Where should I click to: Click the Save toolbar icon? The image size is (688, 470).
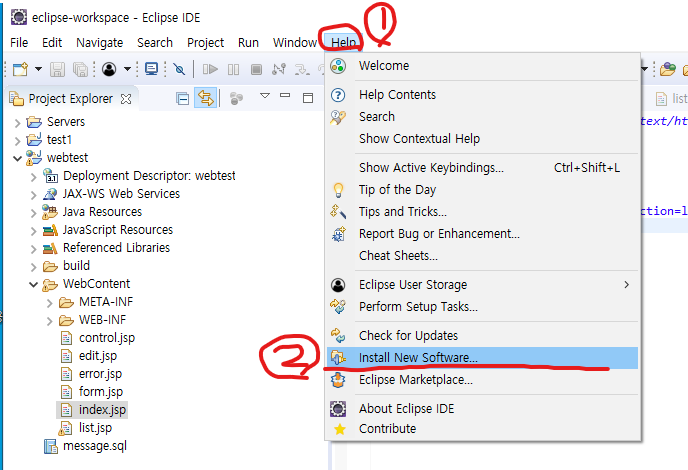point(57,69)
